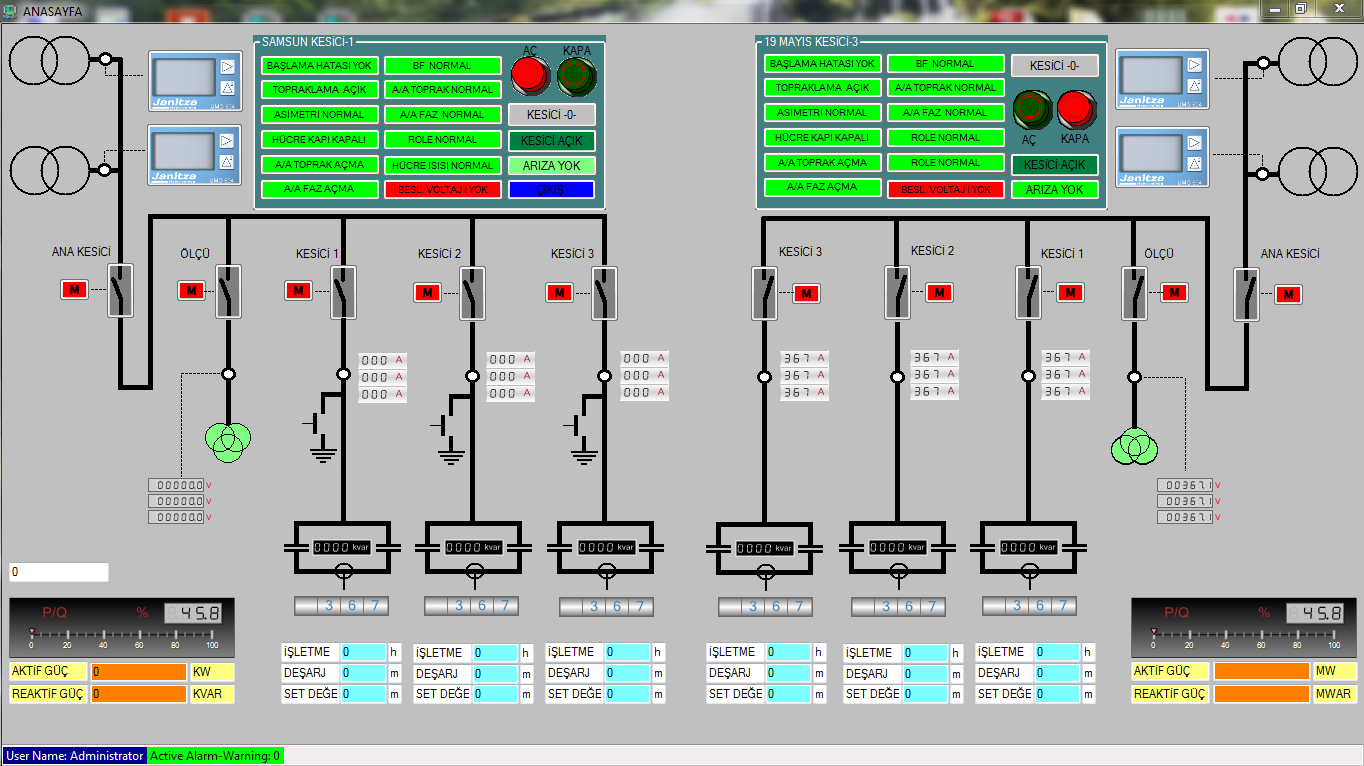Click the ÇIKIŞ blue button

pyautogui.click(x=551, y=190)
